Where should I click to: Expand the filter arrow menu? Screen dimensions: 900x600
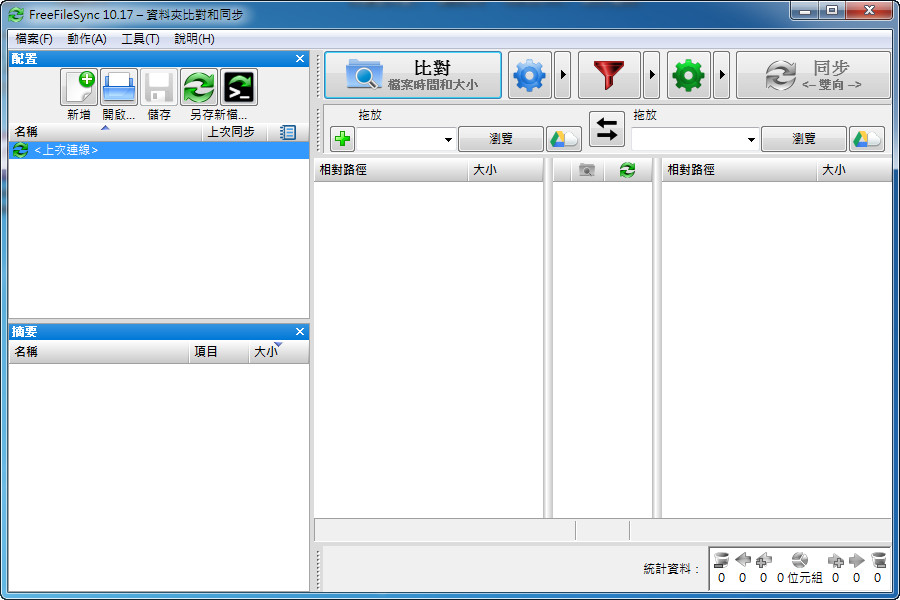(x=651, y=75)
